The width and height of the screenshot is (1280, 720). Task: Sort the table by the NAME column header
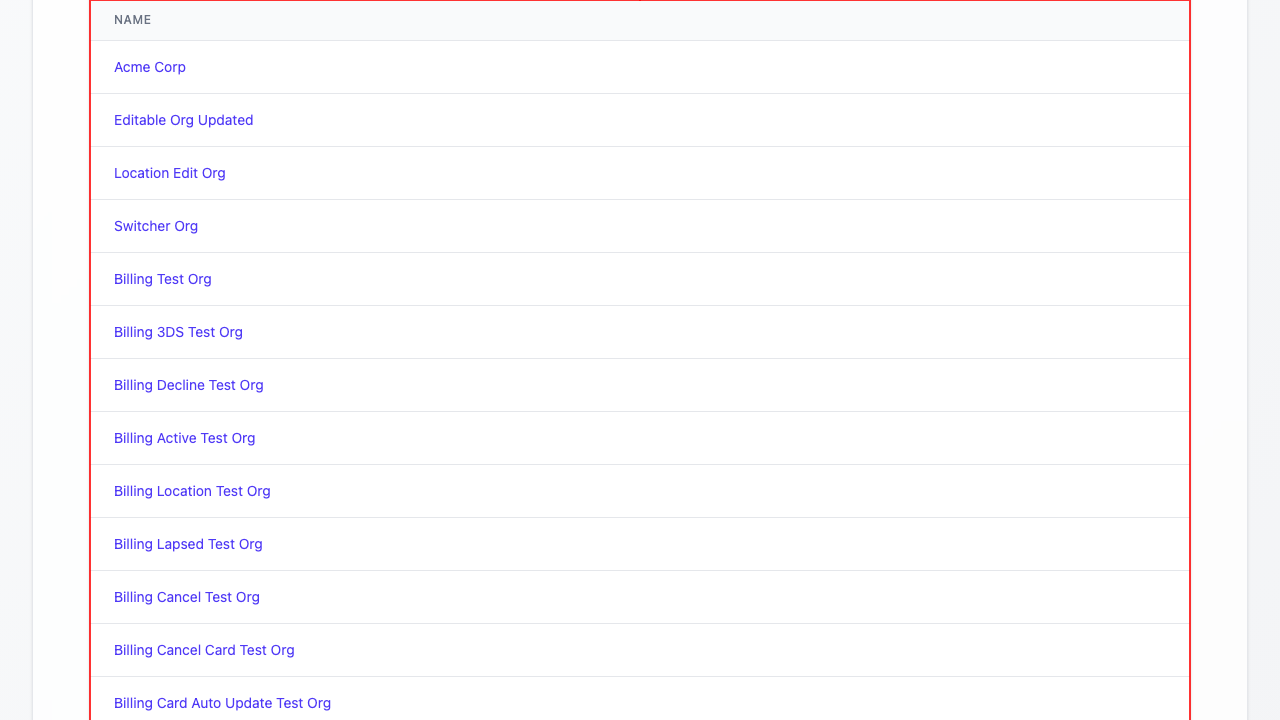(x=133, y=19)
